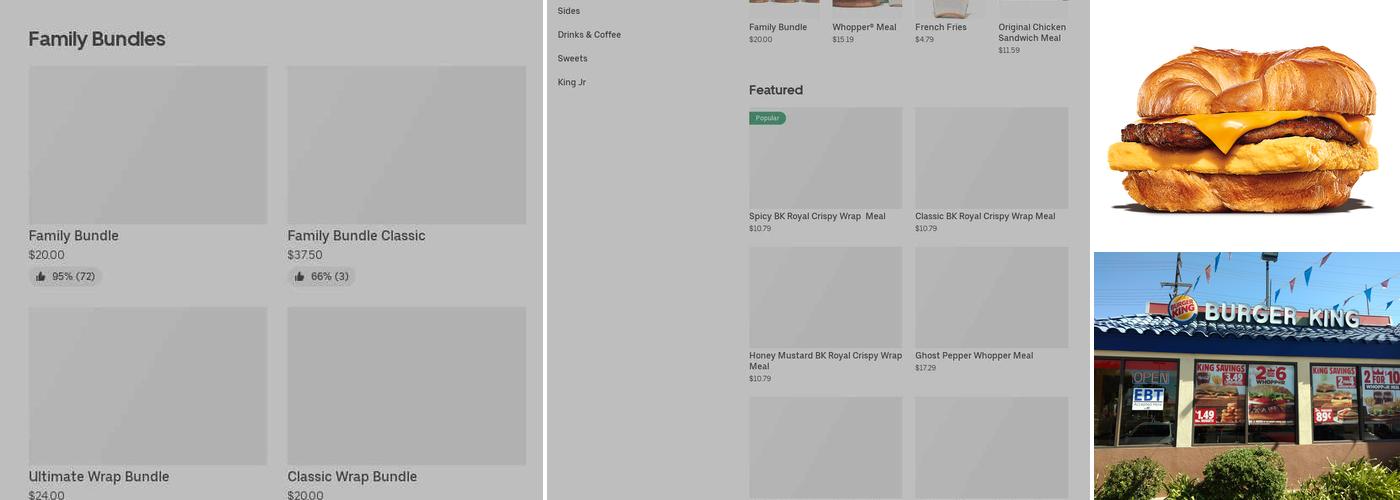Open the Burger King storefront photo
Viewport: 1400px width, 500px height.
point(1246,376)
